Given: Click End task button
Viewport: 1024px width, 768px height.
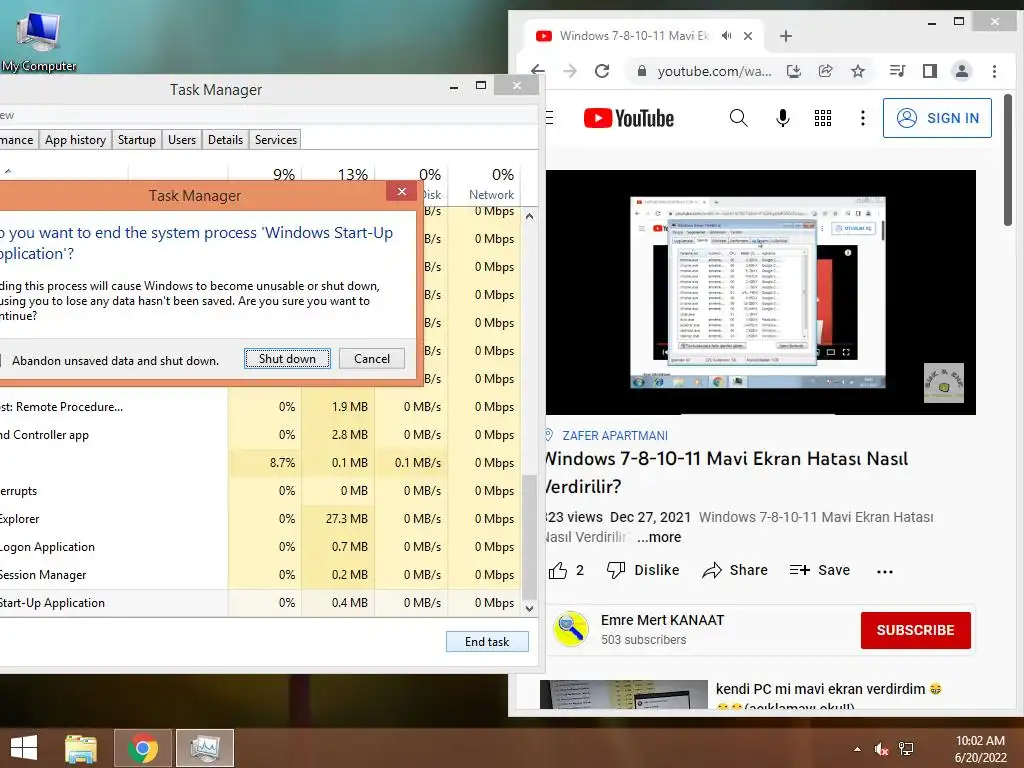Looking at the screenshot, I should pos(487,642).
